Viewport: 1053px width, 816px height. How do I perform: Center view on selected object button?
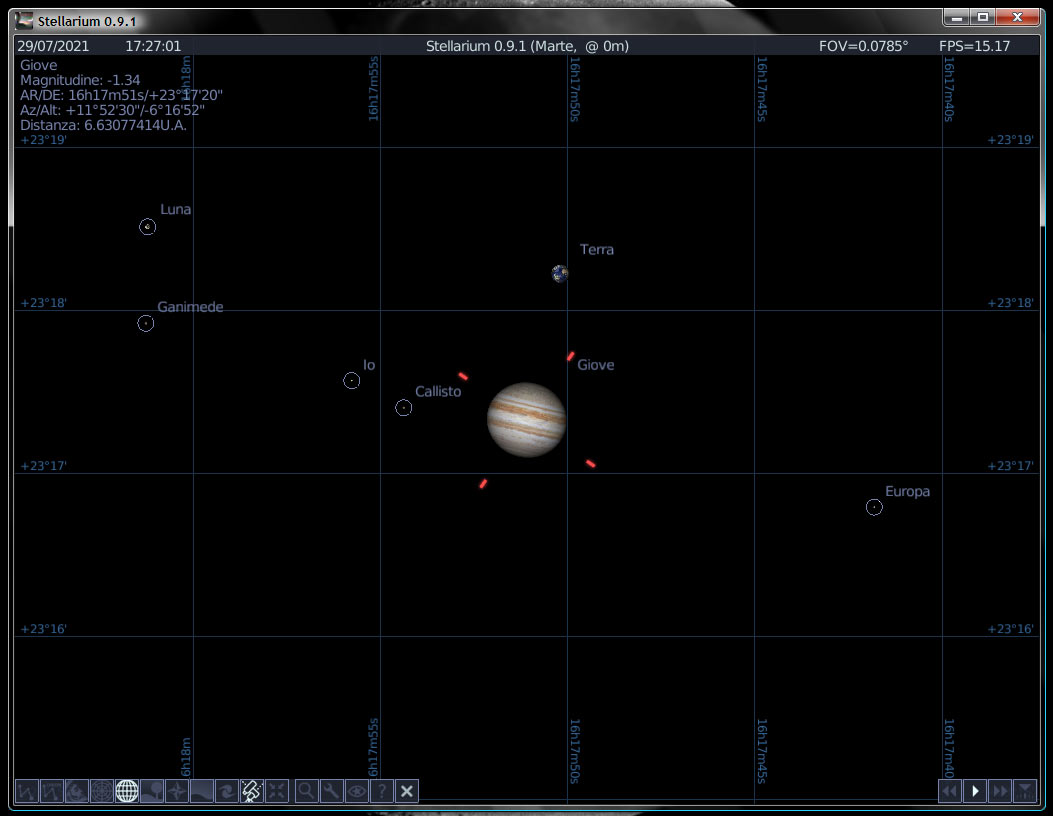point(277,790)
